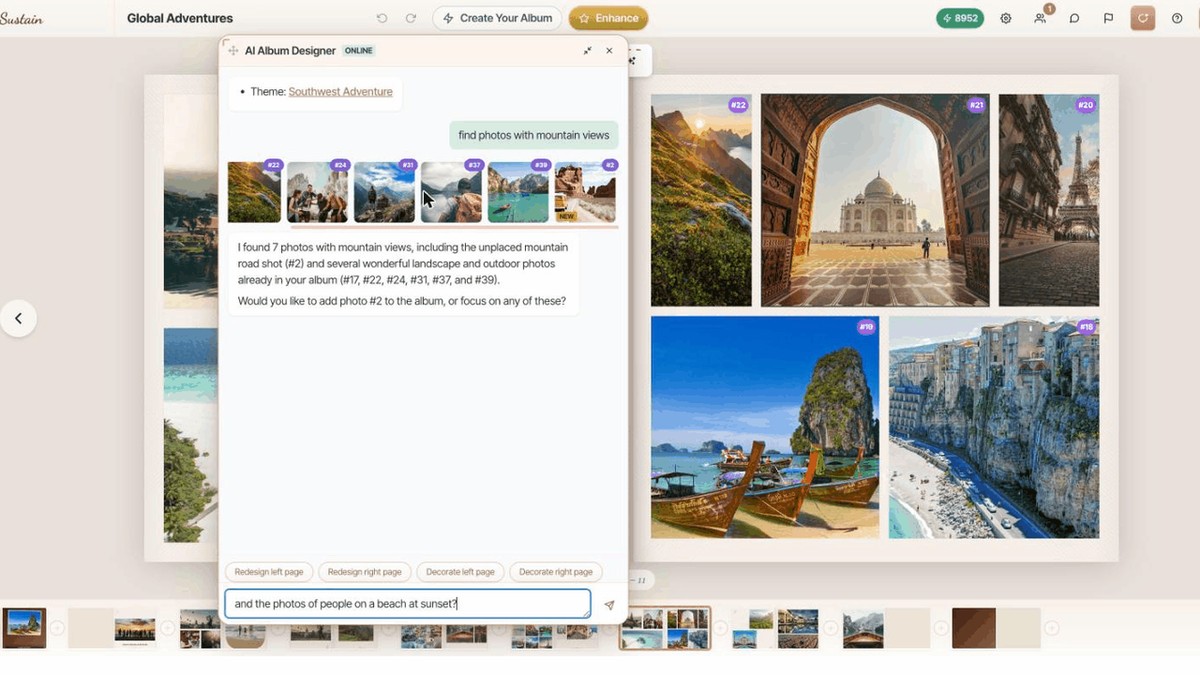Open the settings gear icon

coord(1006,18)
